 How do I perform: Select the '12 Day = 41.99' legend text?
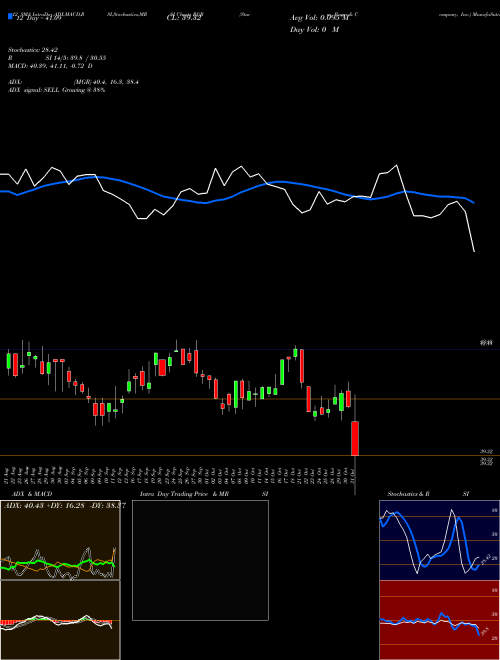click(37, 18)
